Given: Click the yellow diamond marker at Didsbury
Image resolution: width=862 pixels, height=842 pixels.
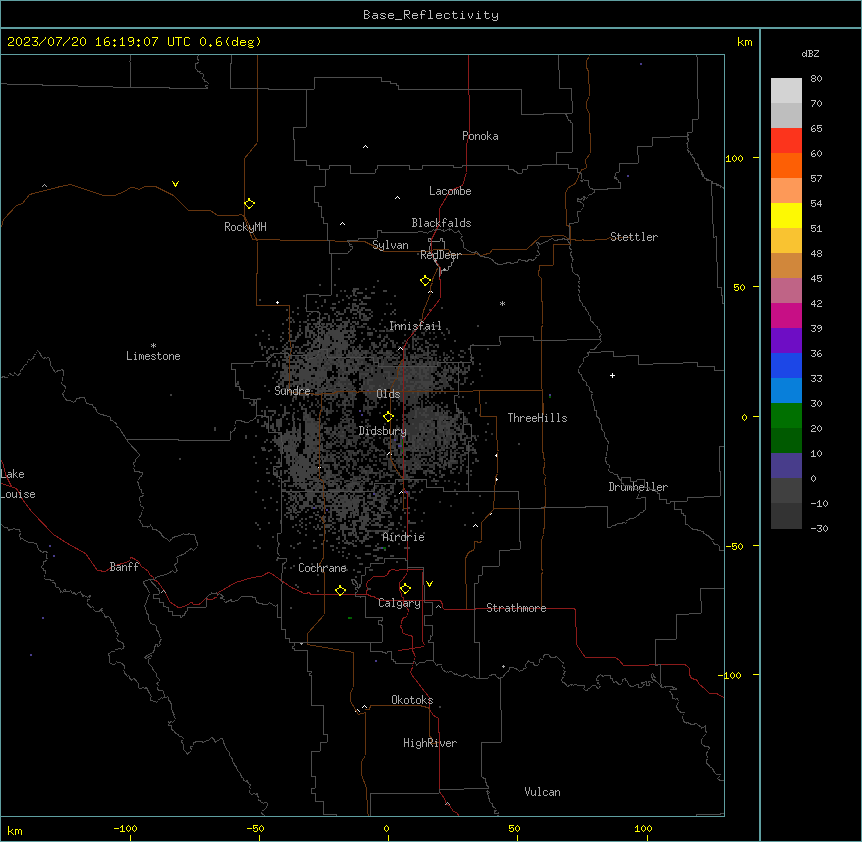Looking at the screenshot, I should click(388, 417).
